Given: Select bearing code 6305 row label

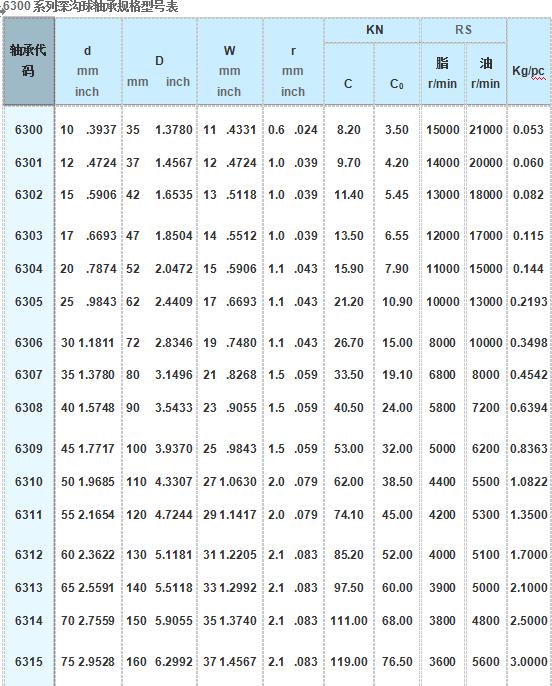Looking at the screenshot, I should (28, 302).
